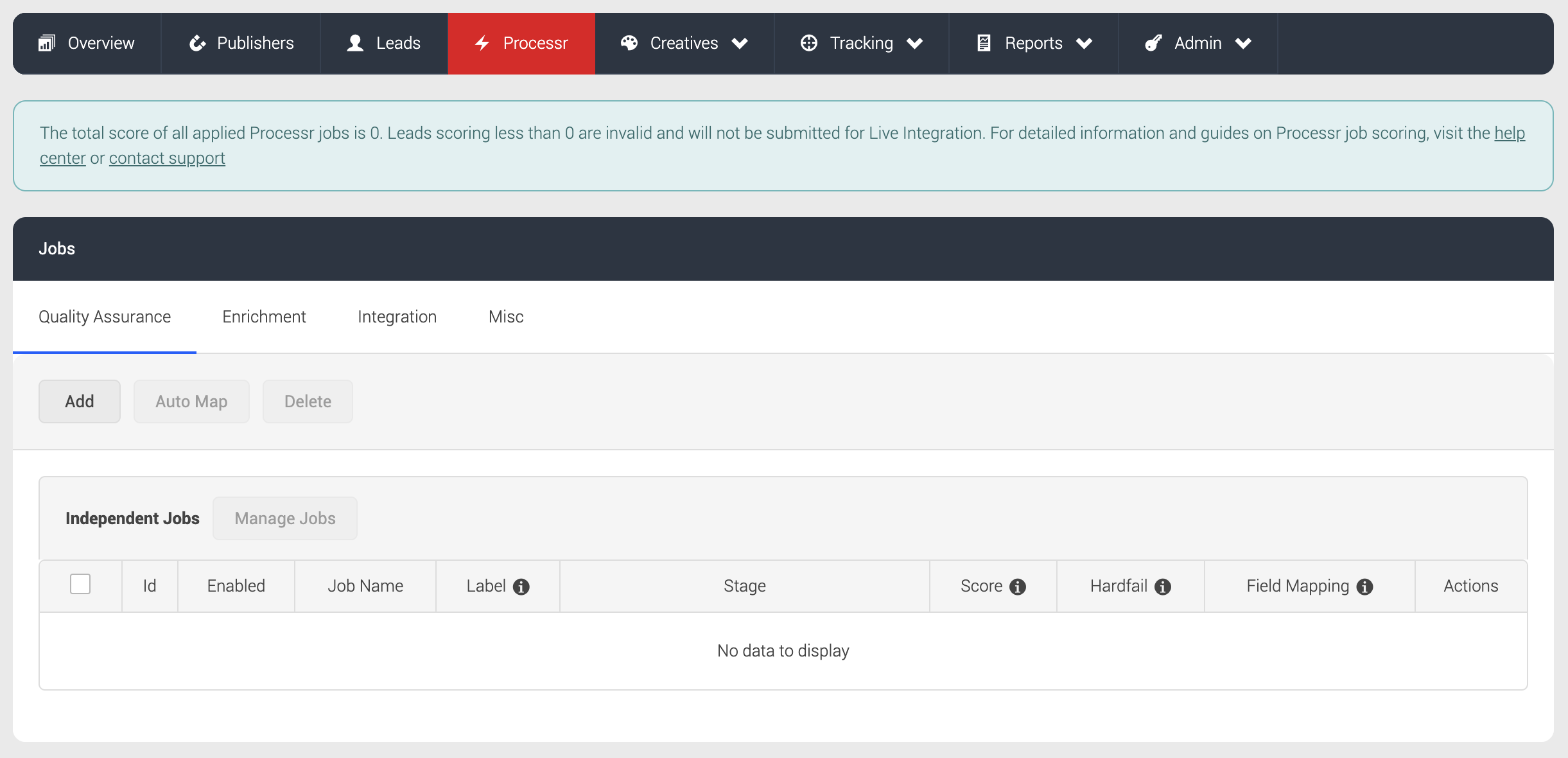Click the Enabled column header
This screenshot has width=1568, height=758.
coord(236,586)
